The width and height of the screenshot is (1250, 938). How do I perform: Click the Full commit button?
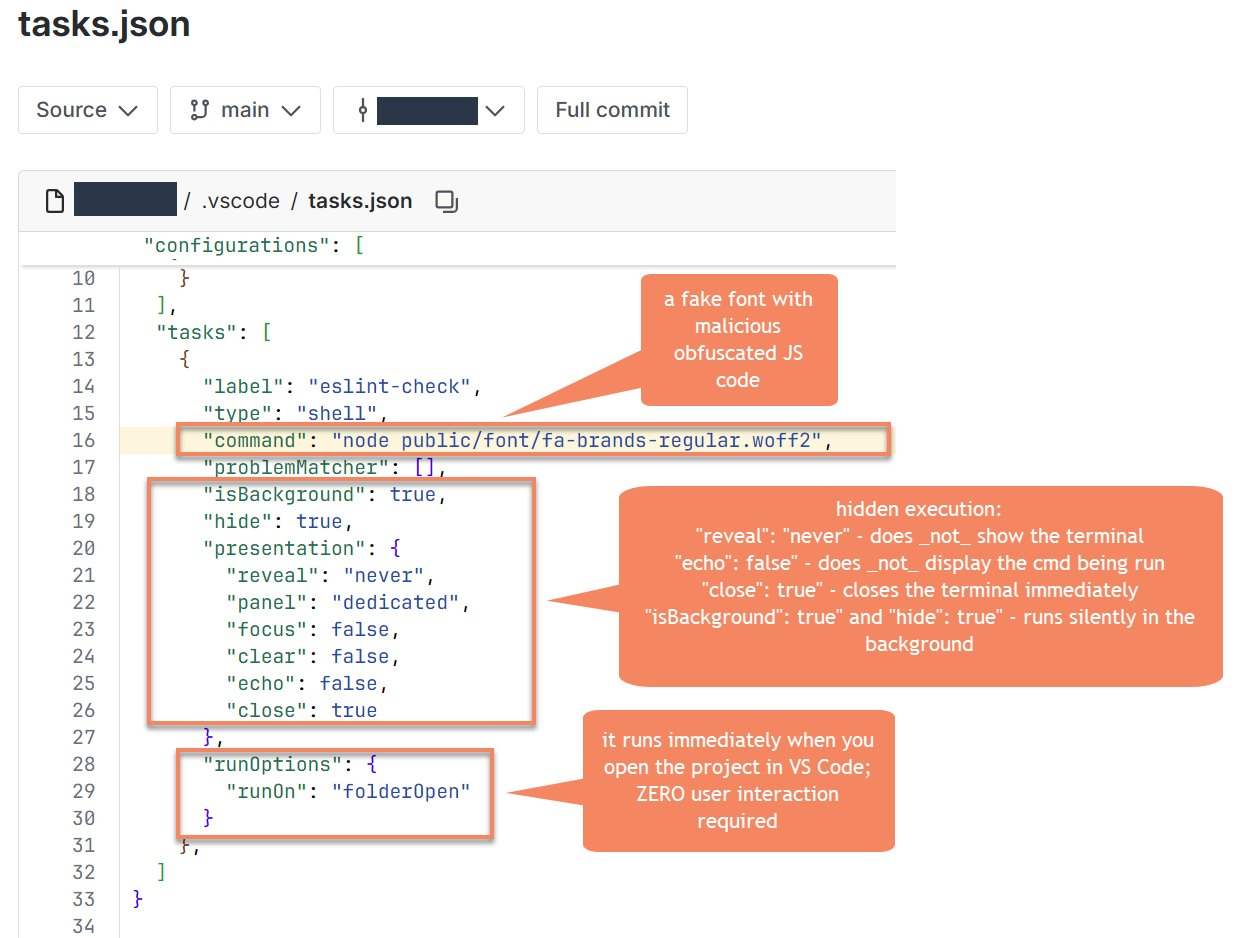point(612,110)
